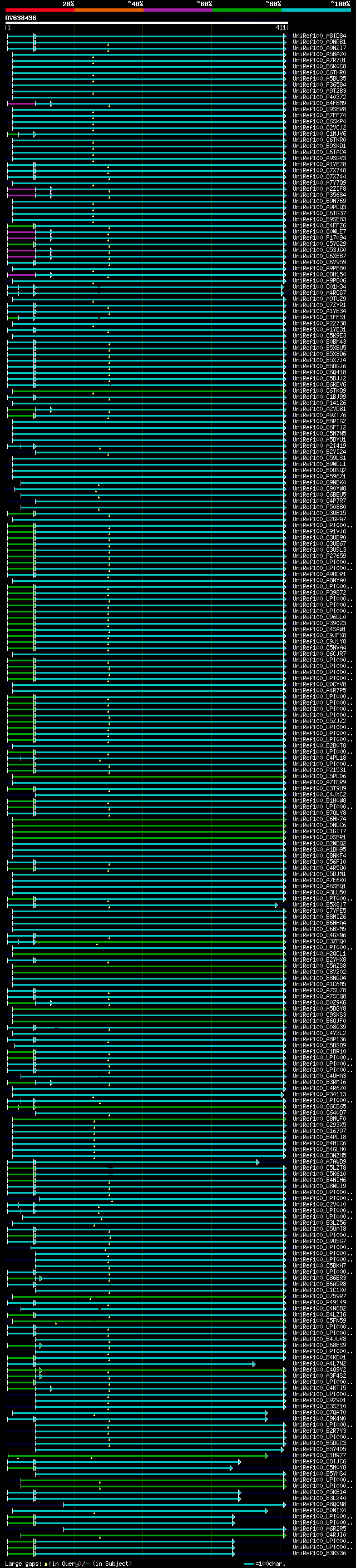This screenshot has height=1568, width=356.
Task: Select label UniRef100_C5PC06
Action: pos(319,776)
